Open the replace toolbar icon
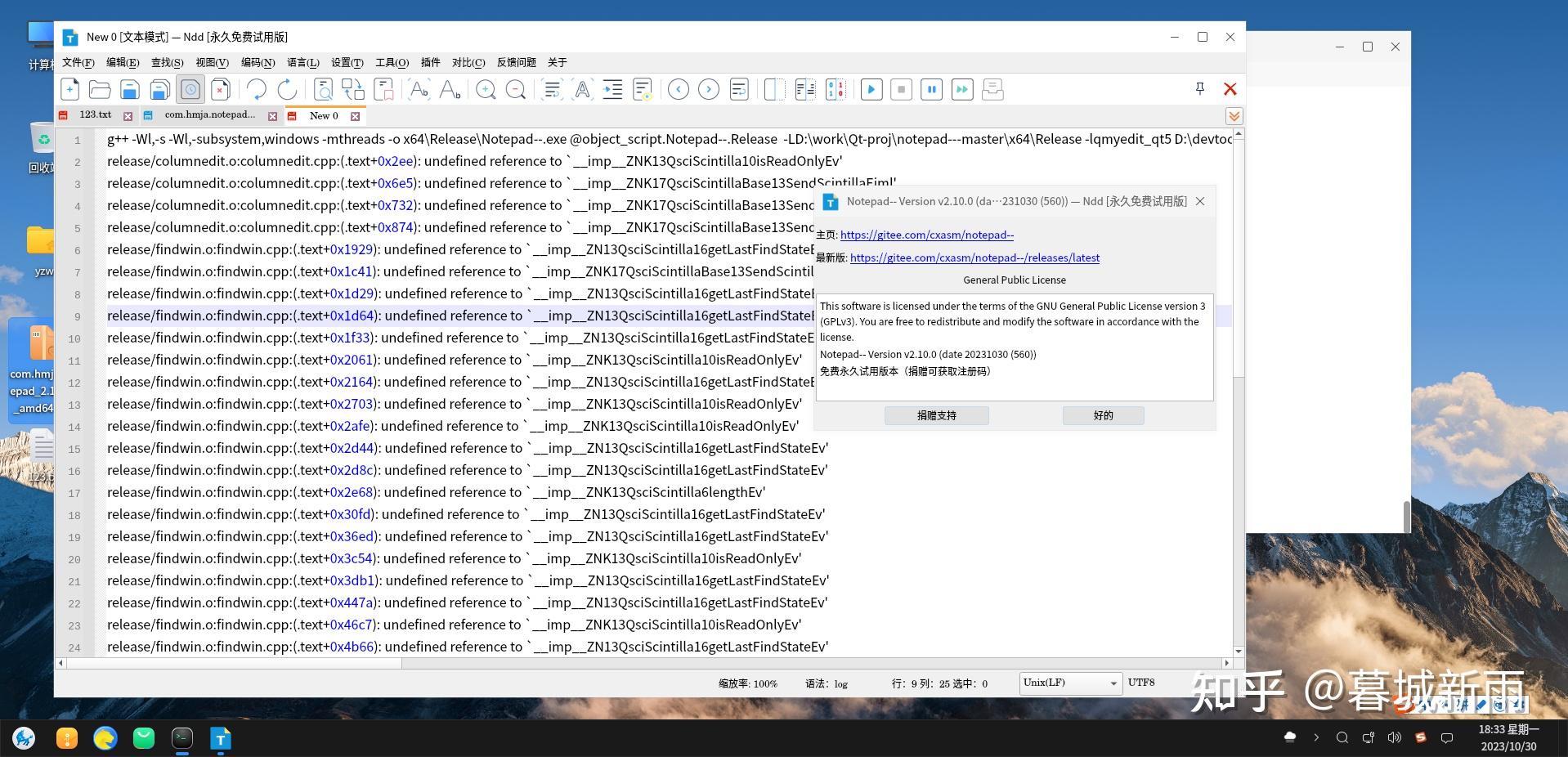This screenshot has height=757, width=1568. pos(353,89)
